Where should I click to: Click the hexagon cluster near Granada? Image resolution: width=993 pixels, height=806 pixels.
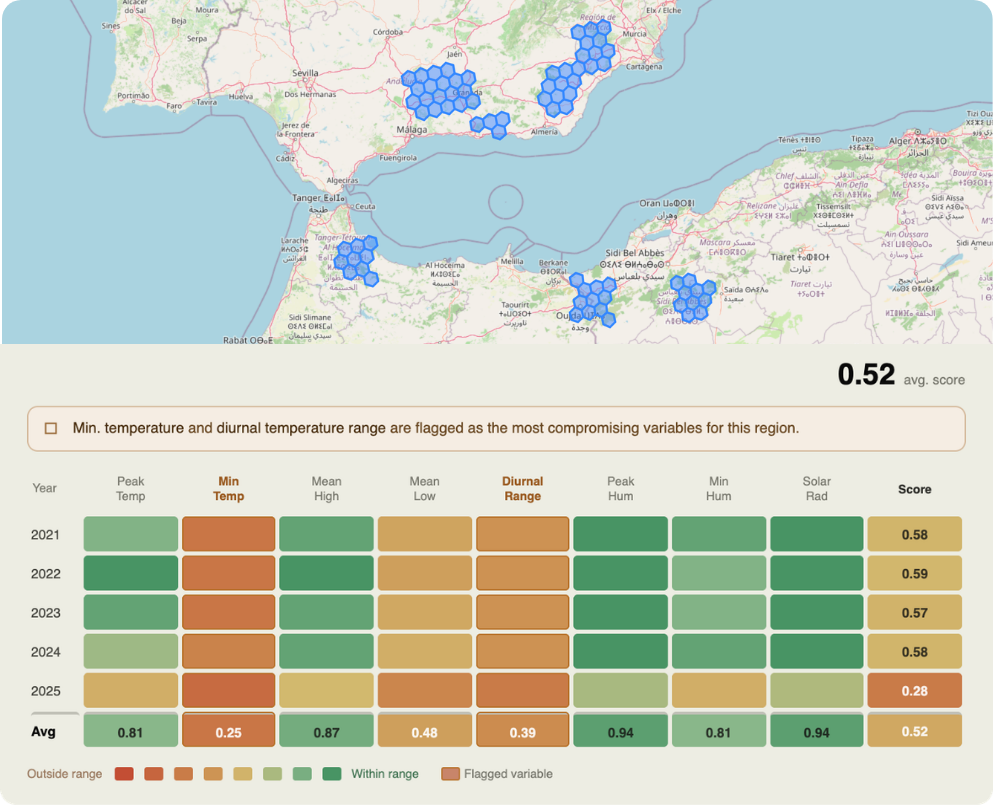441,92
